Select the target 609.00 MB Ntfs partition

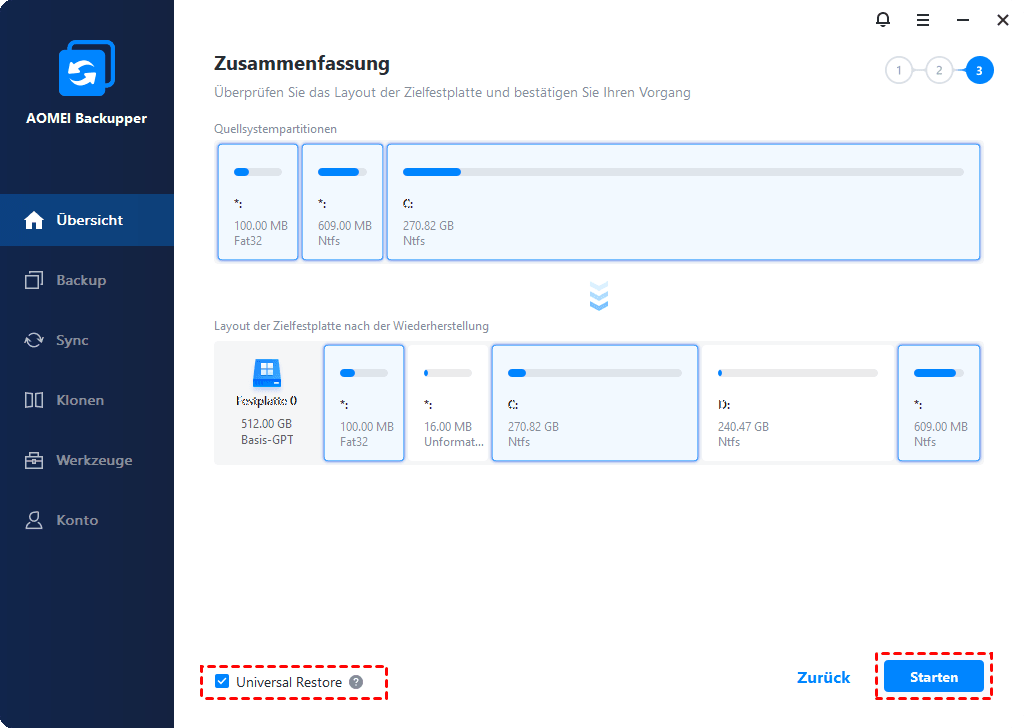click(939, 403)
